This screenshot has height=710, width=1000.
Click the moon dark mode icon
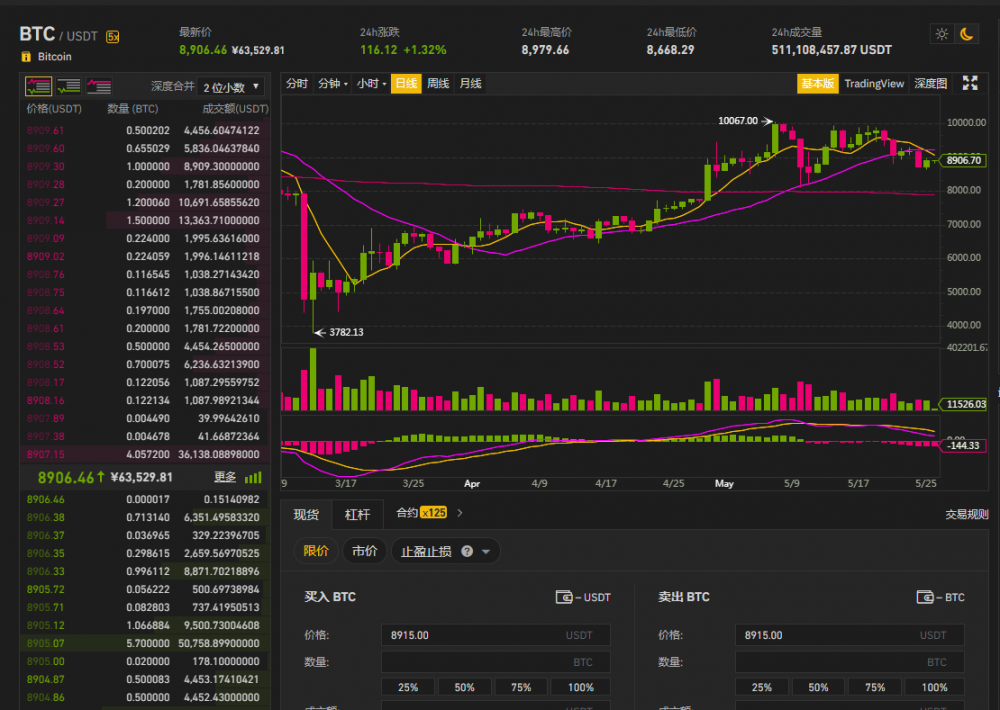coord(967,33)
